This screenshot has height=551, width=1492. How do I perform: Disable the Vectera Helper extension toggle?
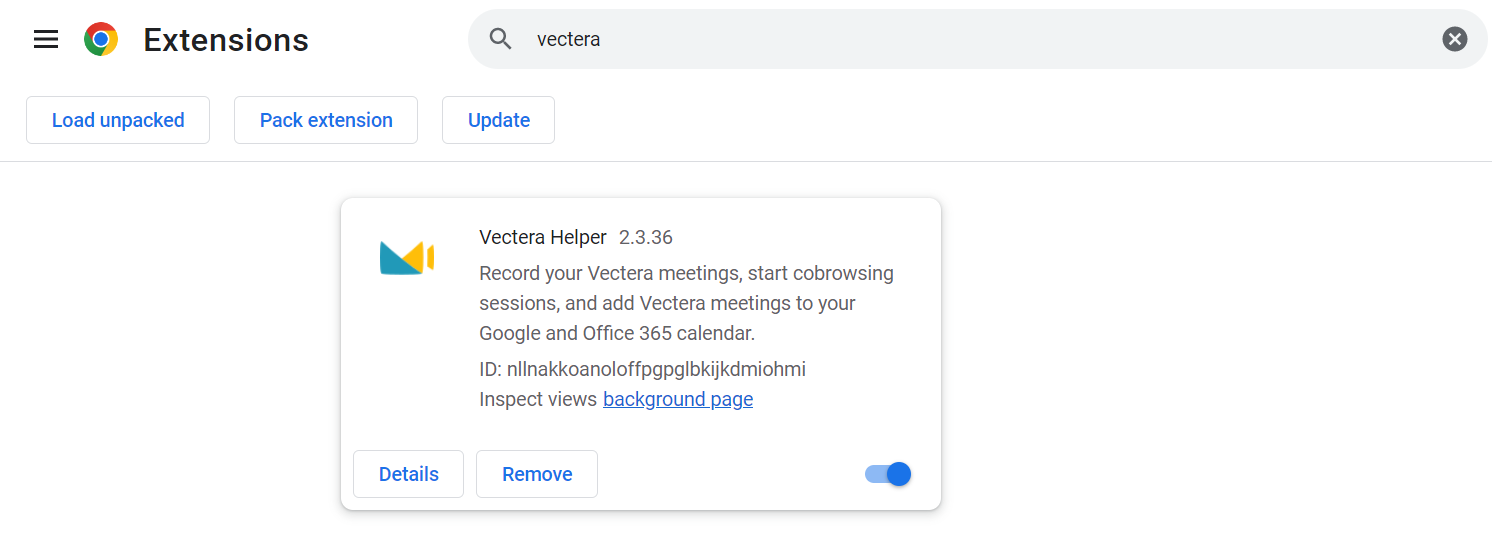click(888, 474)
